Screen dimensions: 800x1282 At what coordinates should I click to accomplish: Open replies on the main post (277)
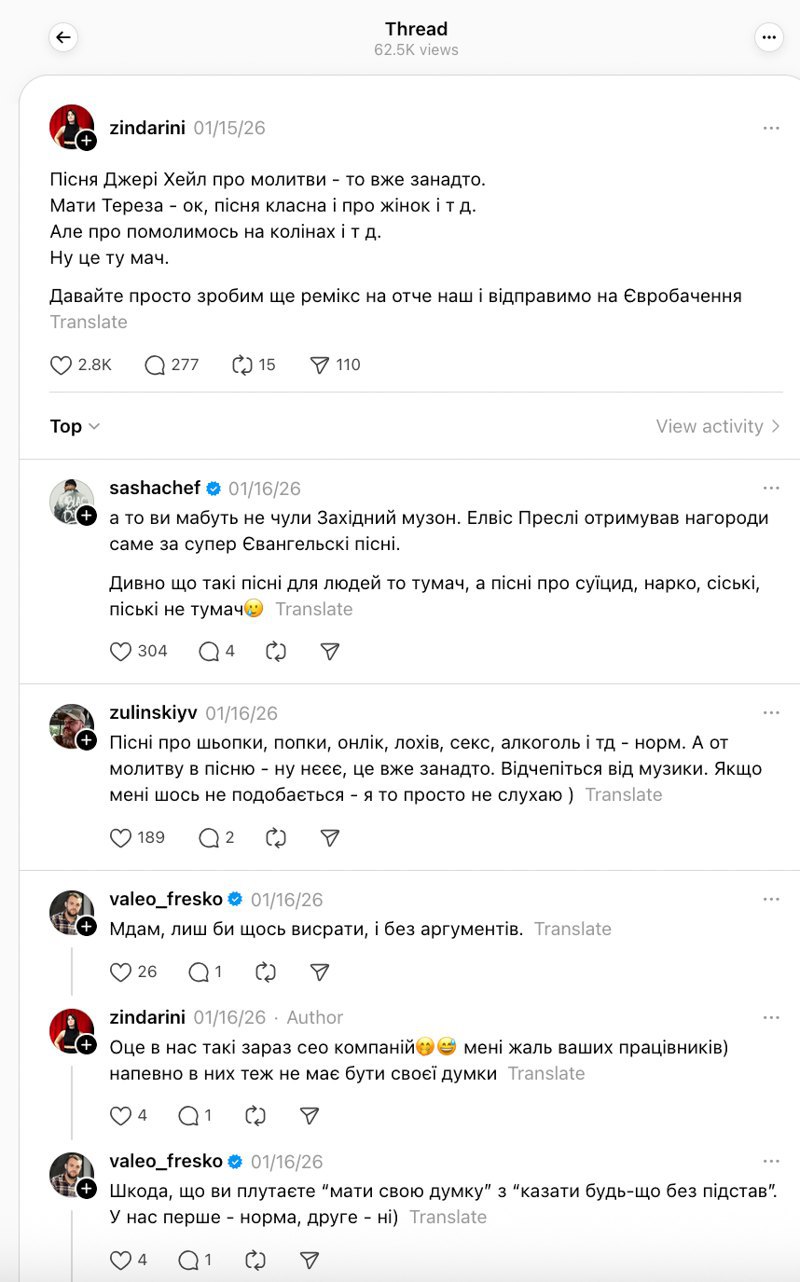click(x=155, y=365)
